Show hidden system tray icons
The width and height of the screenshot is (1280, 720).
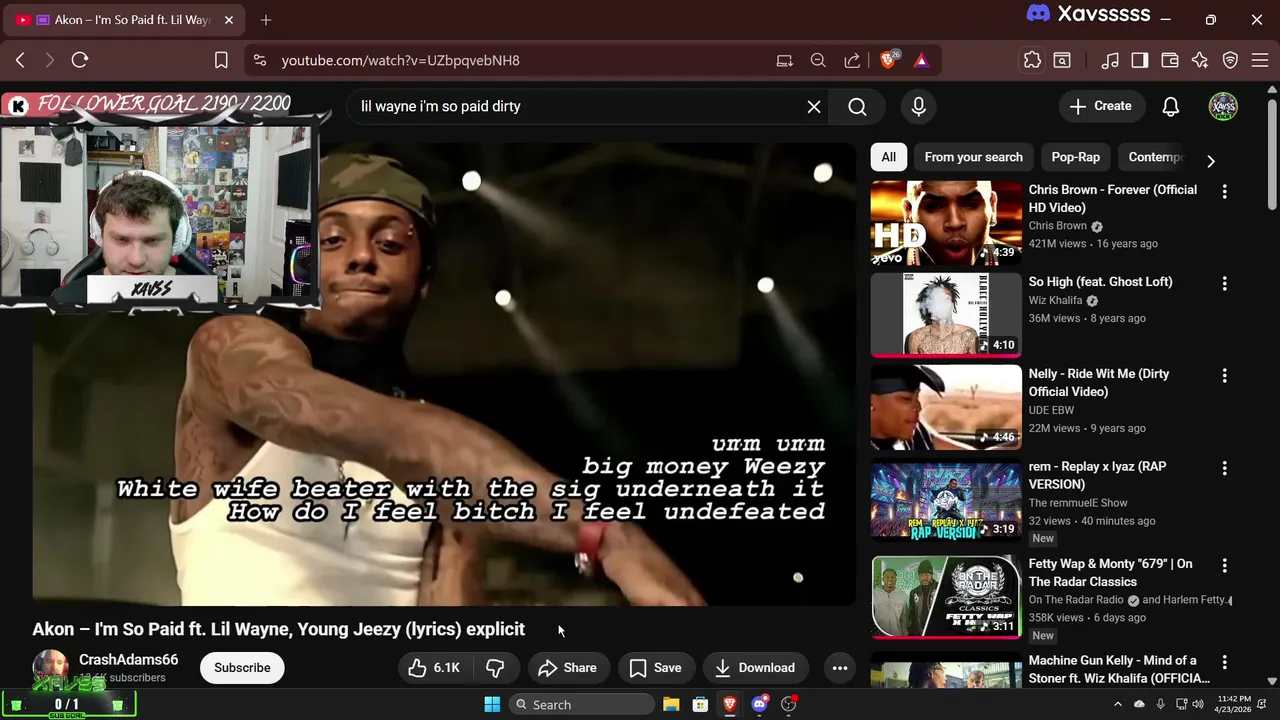[1117, 705]
